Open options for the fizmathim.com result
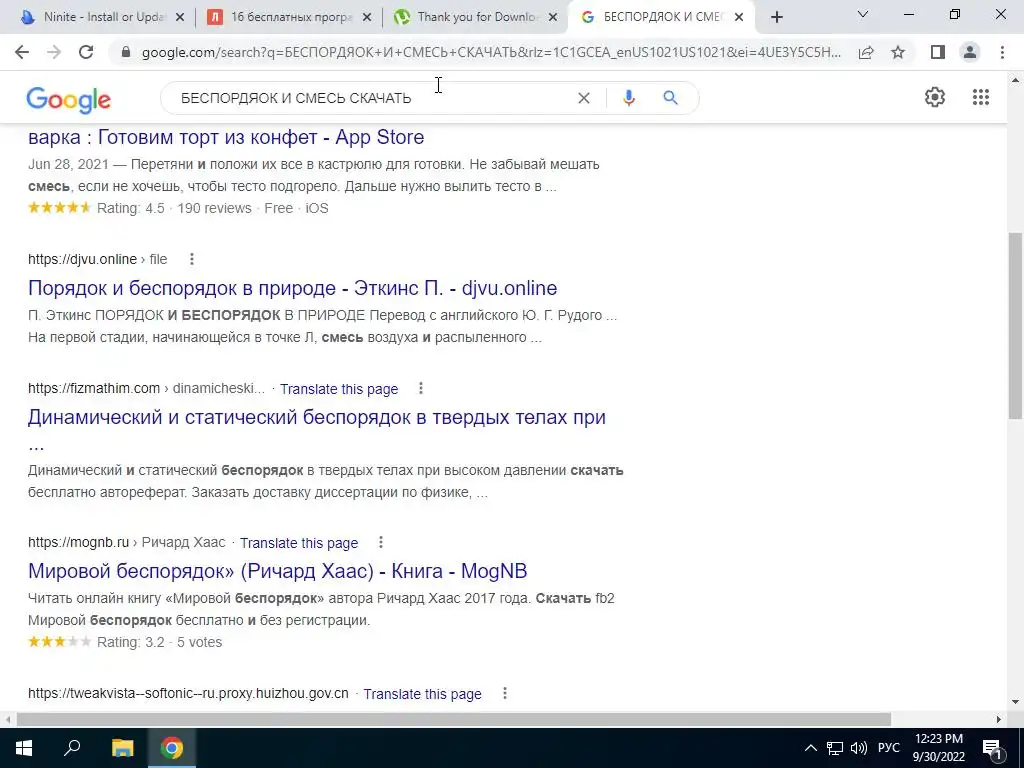The width and height of the screenshot is (1024, 768). [x=421, y=389]
